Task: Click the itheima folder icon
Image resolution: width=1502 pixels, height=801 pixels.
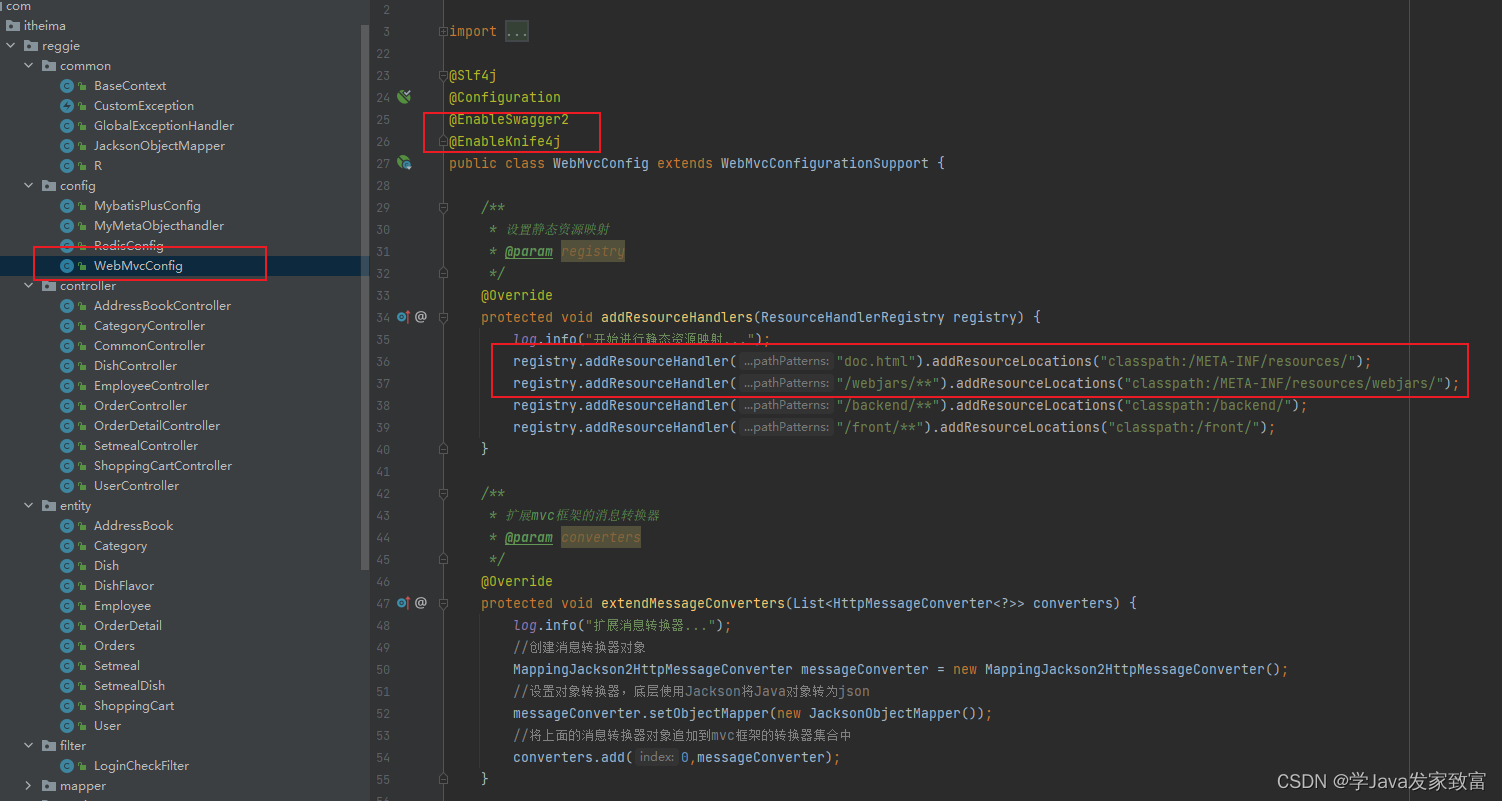Action: coord(13,26)
